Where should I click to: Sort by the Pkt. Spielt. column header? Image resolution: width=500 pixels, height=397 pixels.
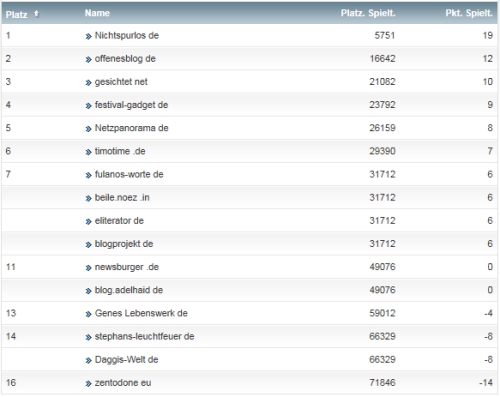[469, 13]
